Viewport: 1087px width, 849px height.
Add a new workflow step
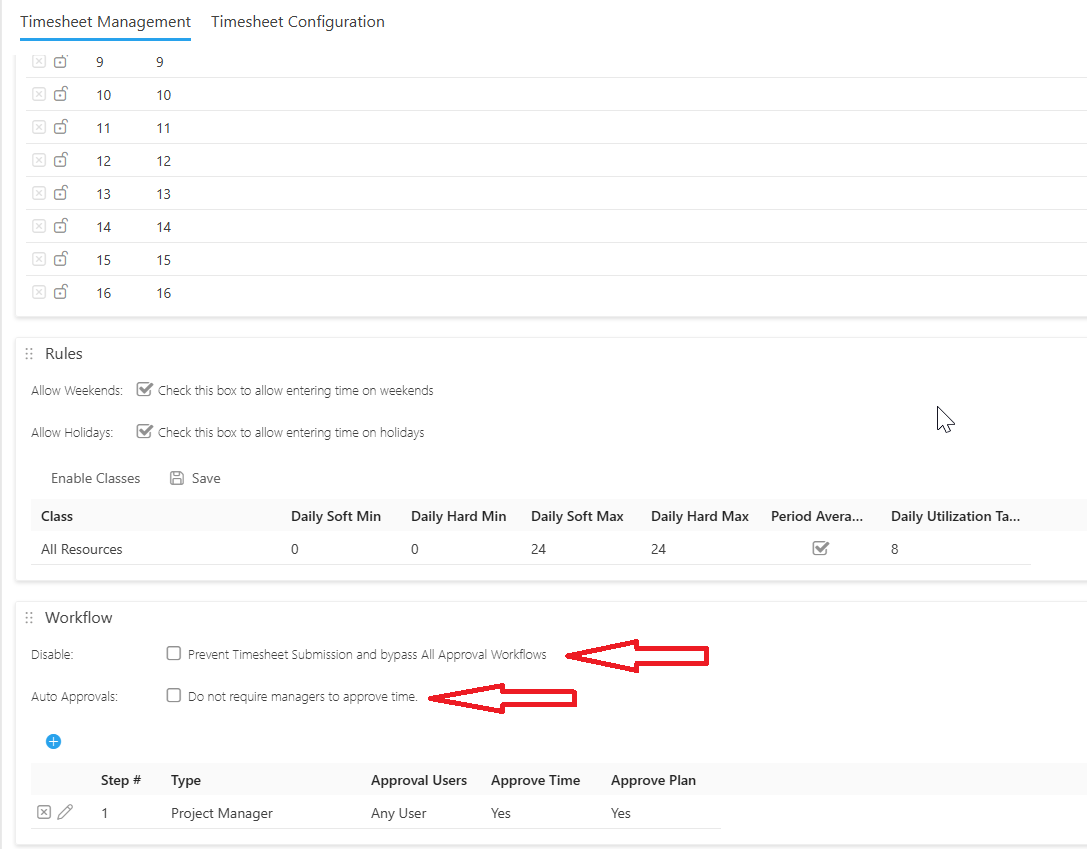pyautogui.click(x=53, y=742)
